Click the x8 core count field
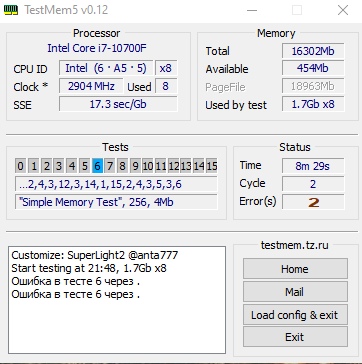The image size is (362, 364). point(166,68)
